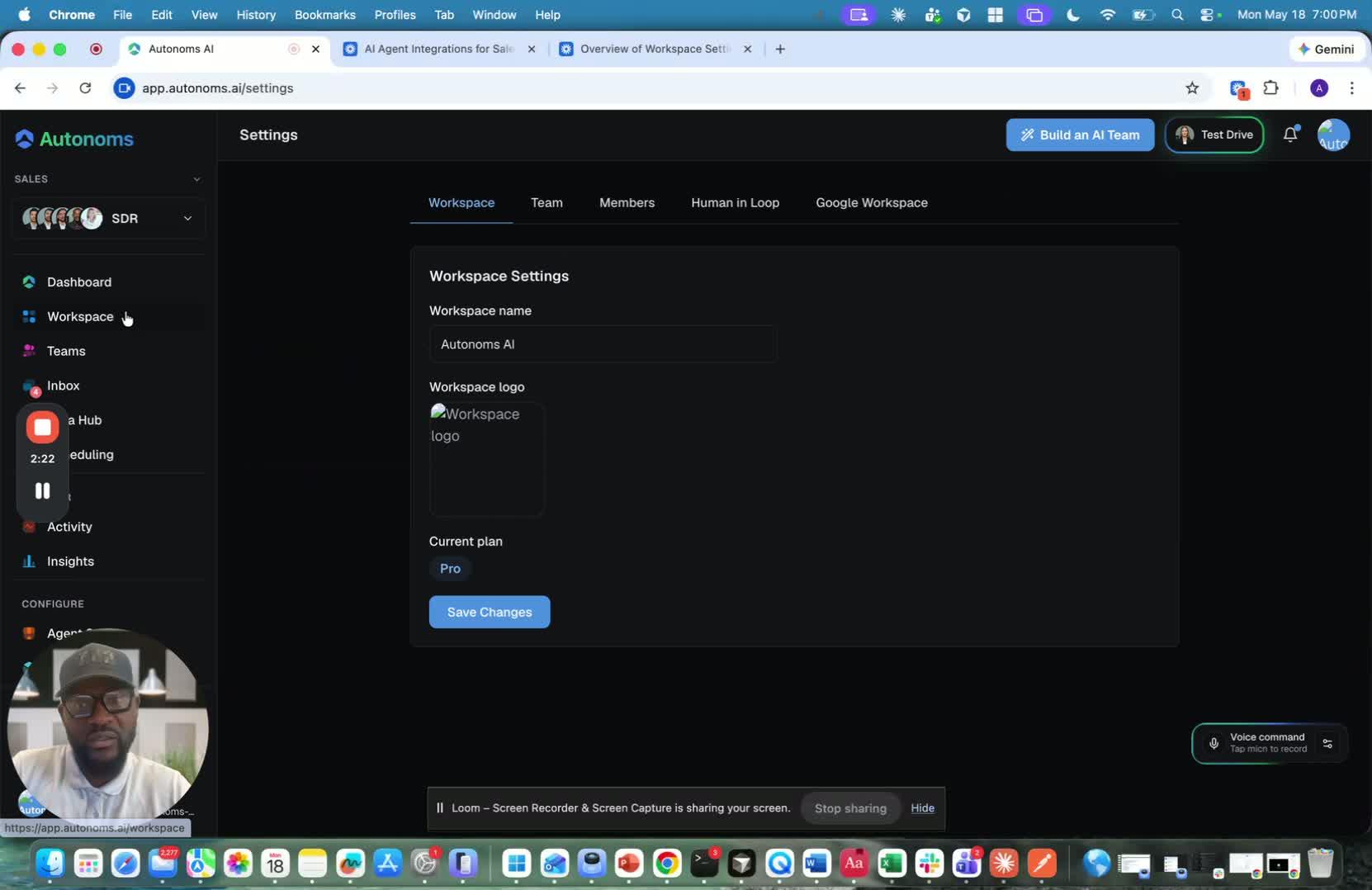Start a Test Drive

click(x=1214, y=135)
